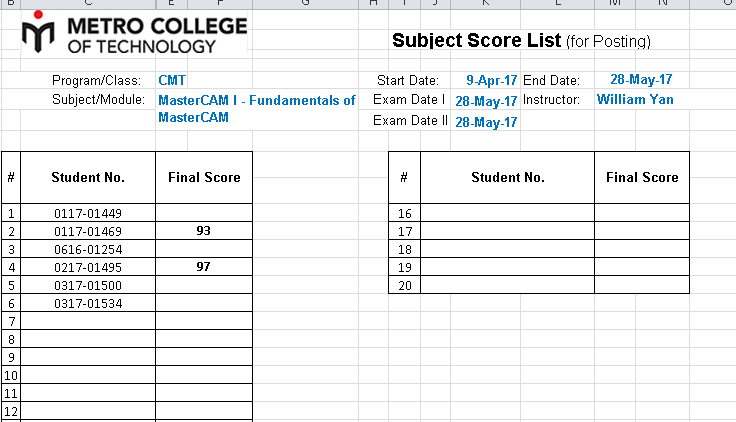Click the 'Exam Date I' label
This screenshot has height=422, width=736.
pos(409,100)
